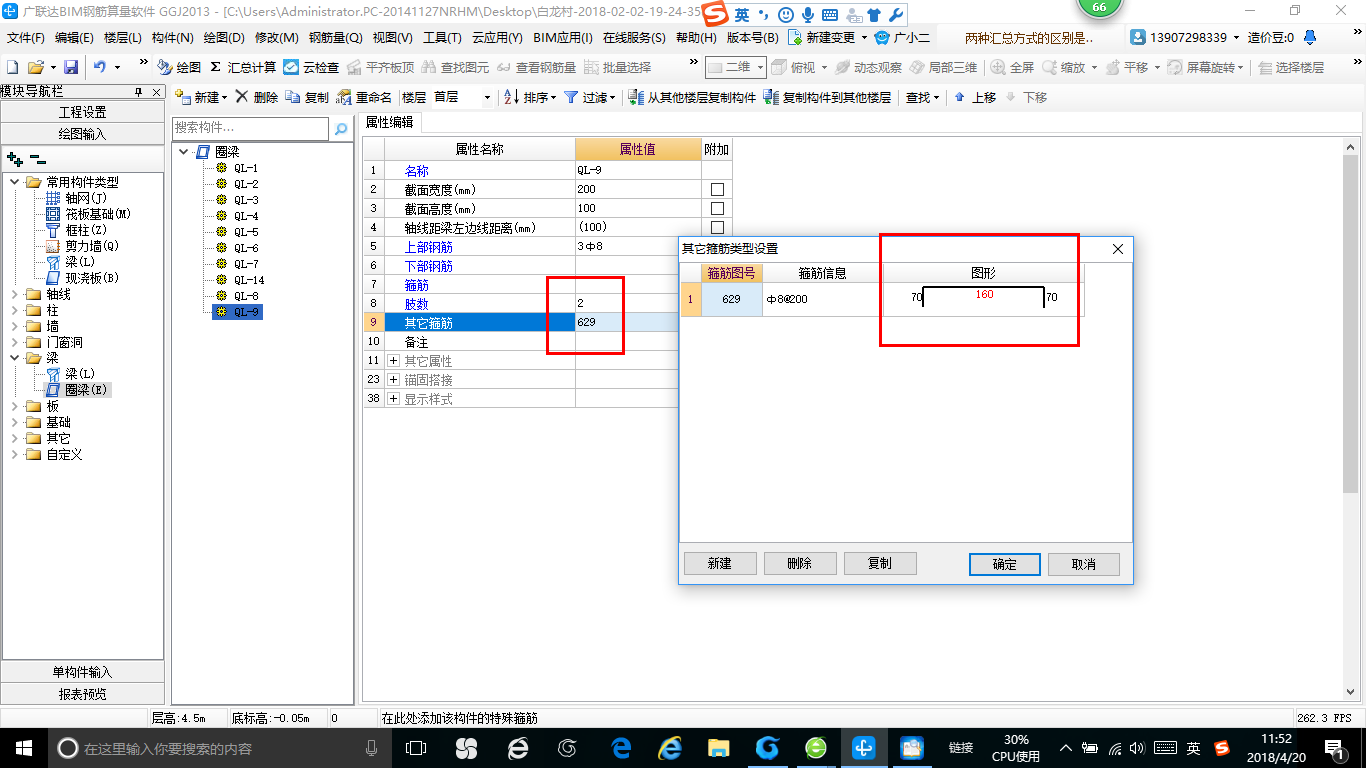This screenshot has height=768, width=1366.
Task: Click 新建 button in stirrup dialog
Action: tap(720, 563)
